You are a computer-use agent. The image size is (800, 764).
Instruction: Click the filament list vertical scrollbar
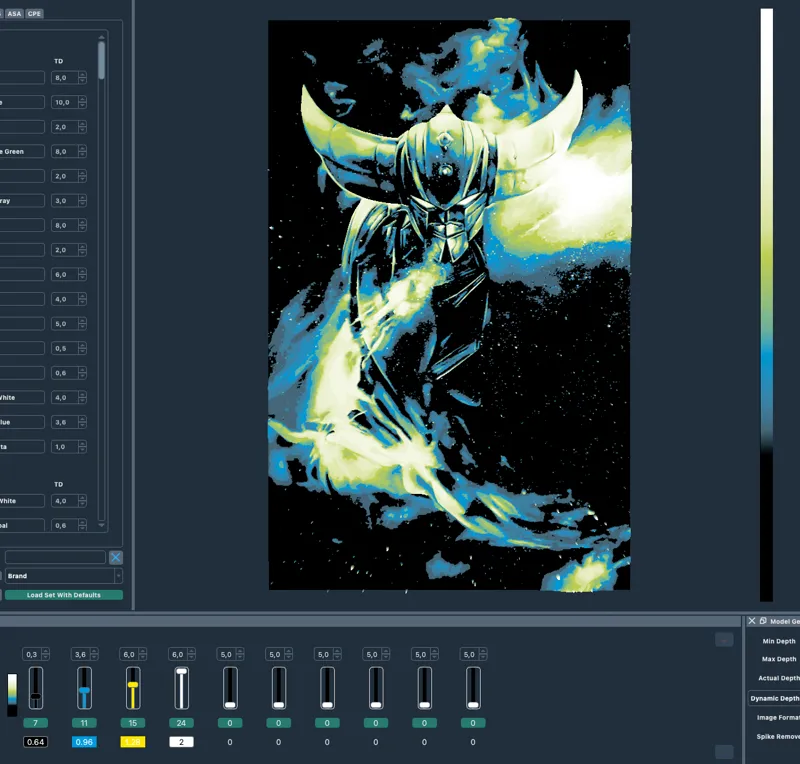(102, 60)
